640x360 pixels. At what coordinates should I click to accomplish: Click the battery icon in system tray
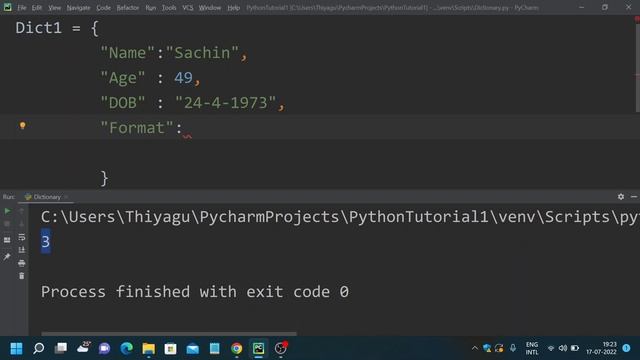tap(575, 348)
